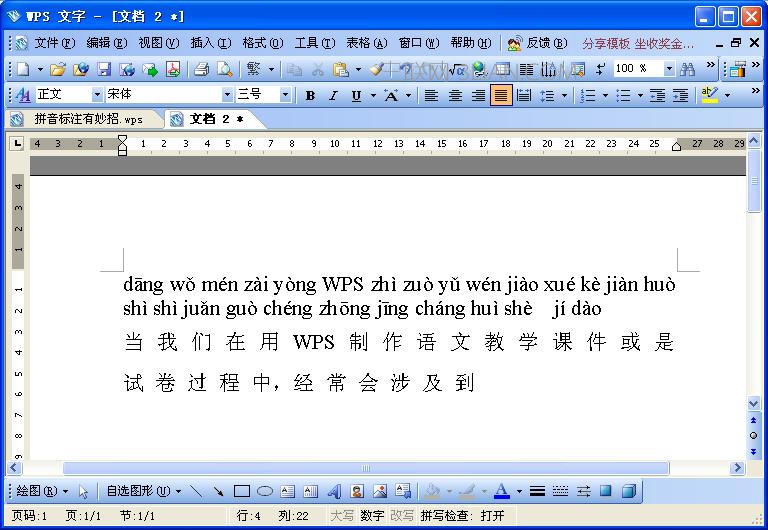Choose the line style icon
The image size is (768, 530).
(537, 490)
